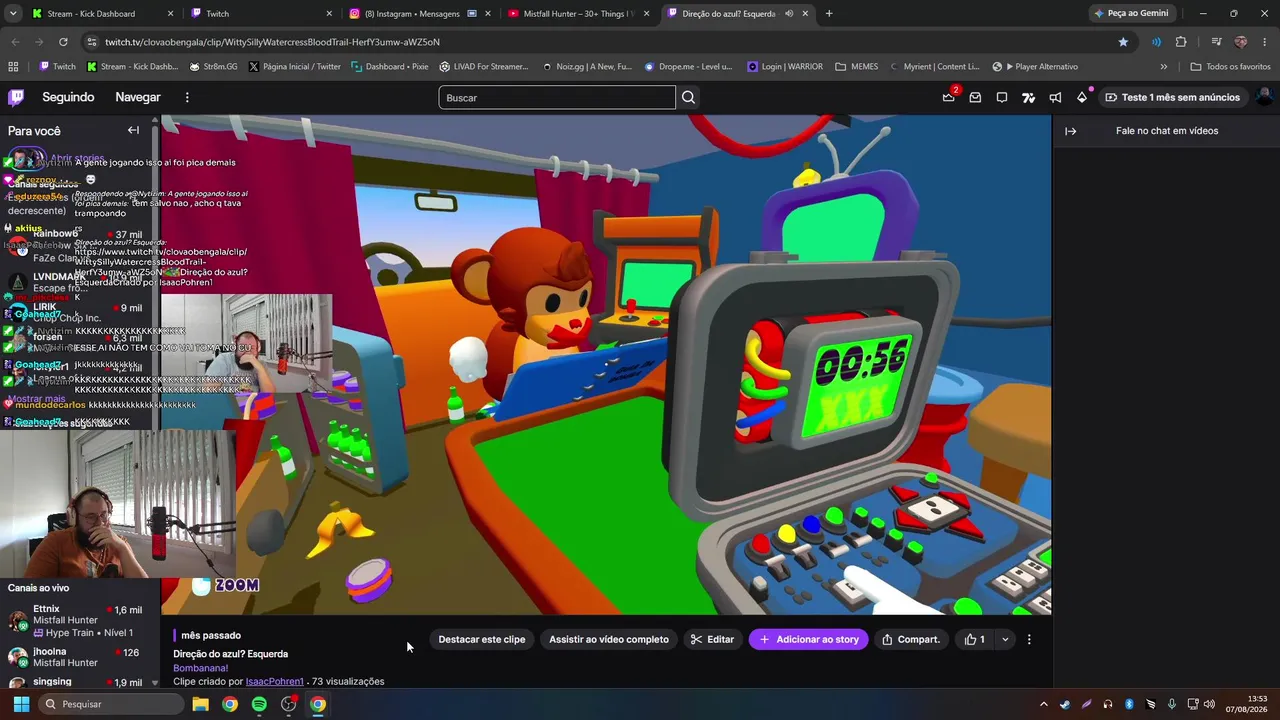Open the Player Alternativo bookmark
The width and height of the screenshot is (1280, 720).
pos(1035,66)
